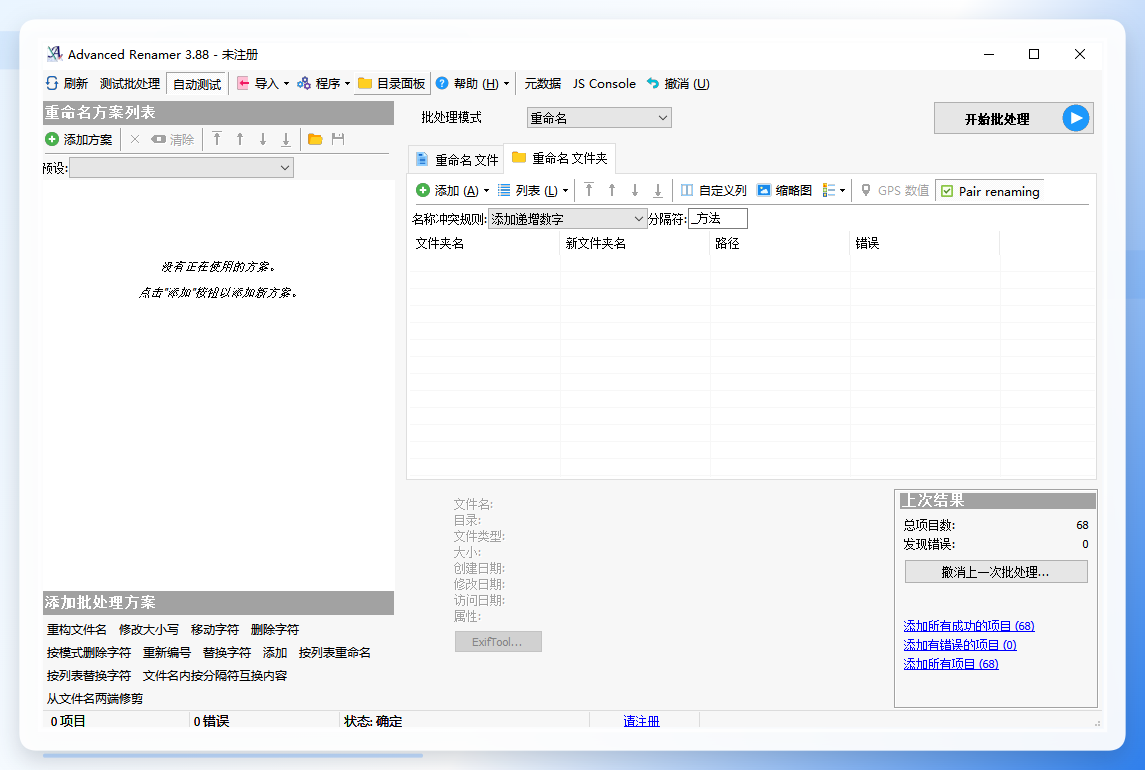
Task: Add 替换字符 method
Action: pyautogui.click(x=226, y=653)
